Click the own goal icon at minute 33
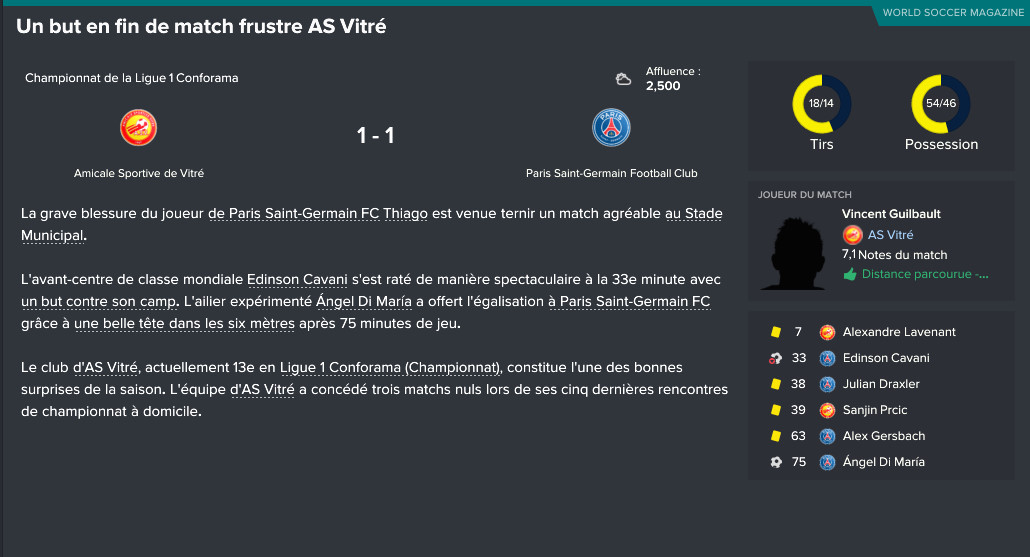The image size is (1030, 557). point(776,358)
